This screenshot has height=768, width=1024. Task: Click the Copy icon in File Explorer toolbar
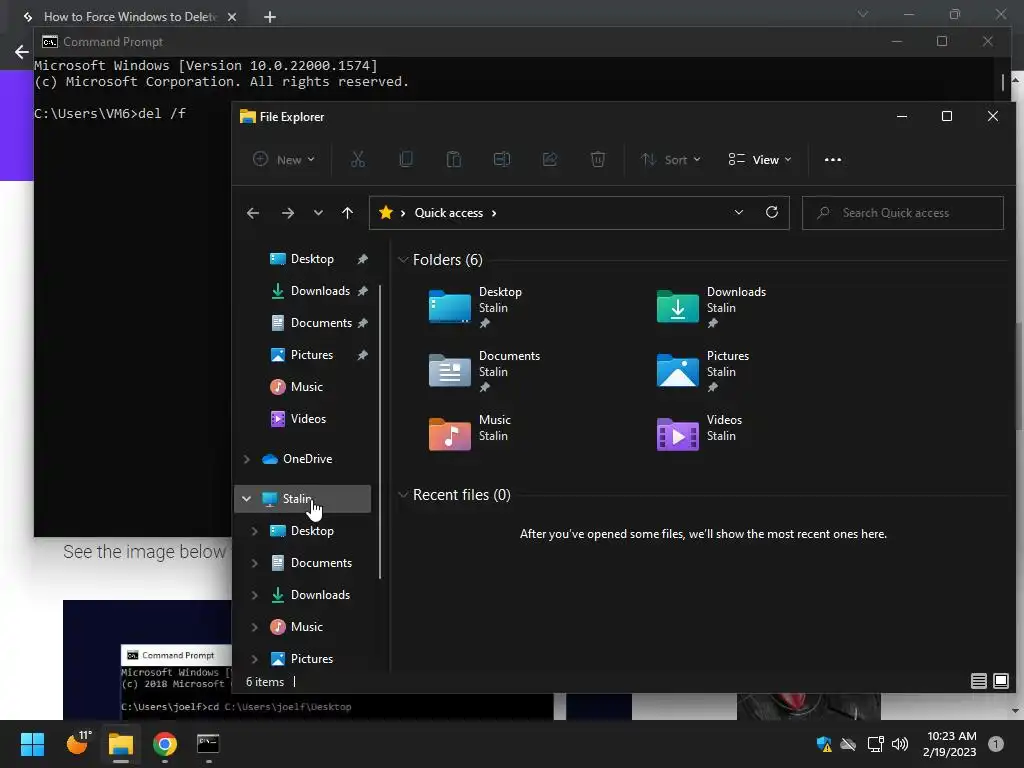coord(406,159)
